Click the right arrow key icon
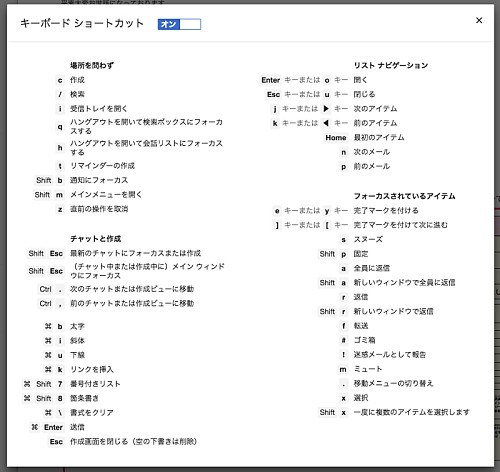500x472 pixels. (x=326, y=109)
